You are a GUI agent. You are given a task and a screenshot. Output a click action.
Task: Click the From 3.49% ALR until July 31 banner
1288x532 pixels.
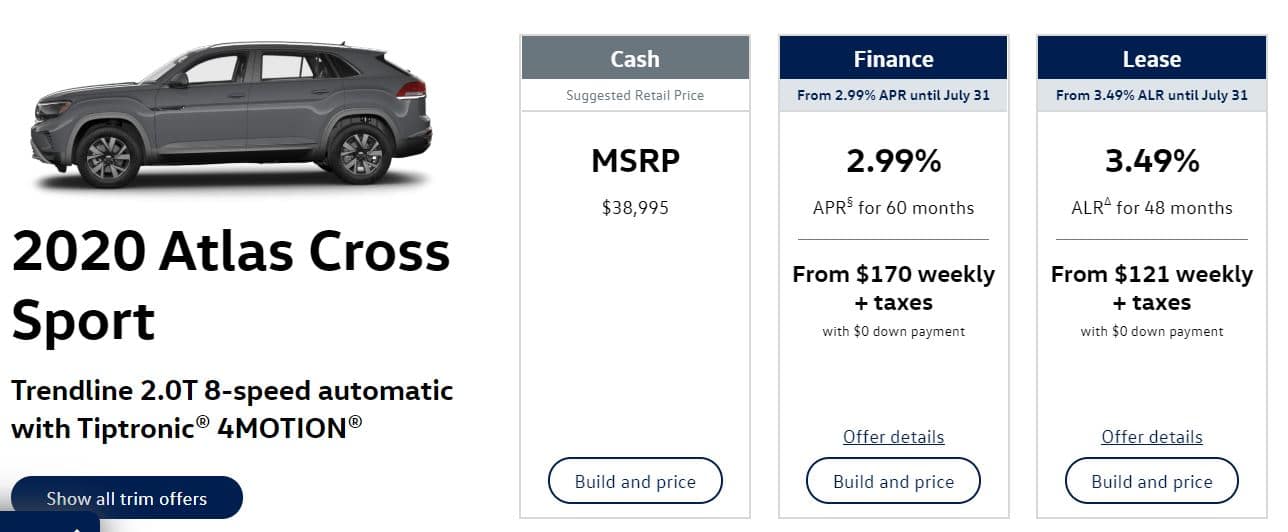[1152, 95]
